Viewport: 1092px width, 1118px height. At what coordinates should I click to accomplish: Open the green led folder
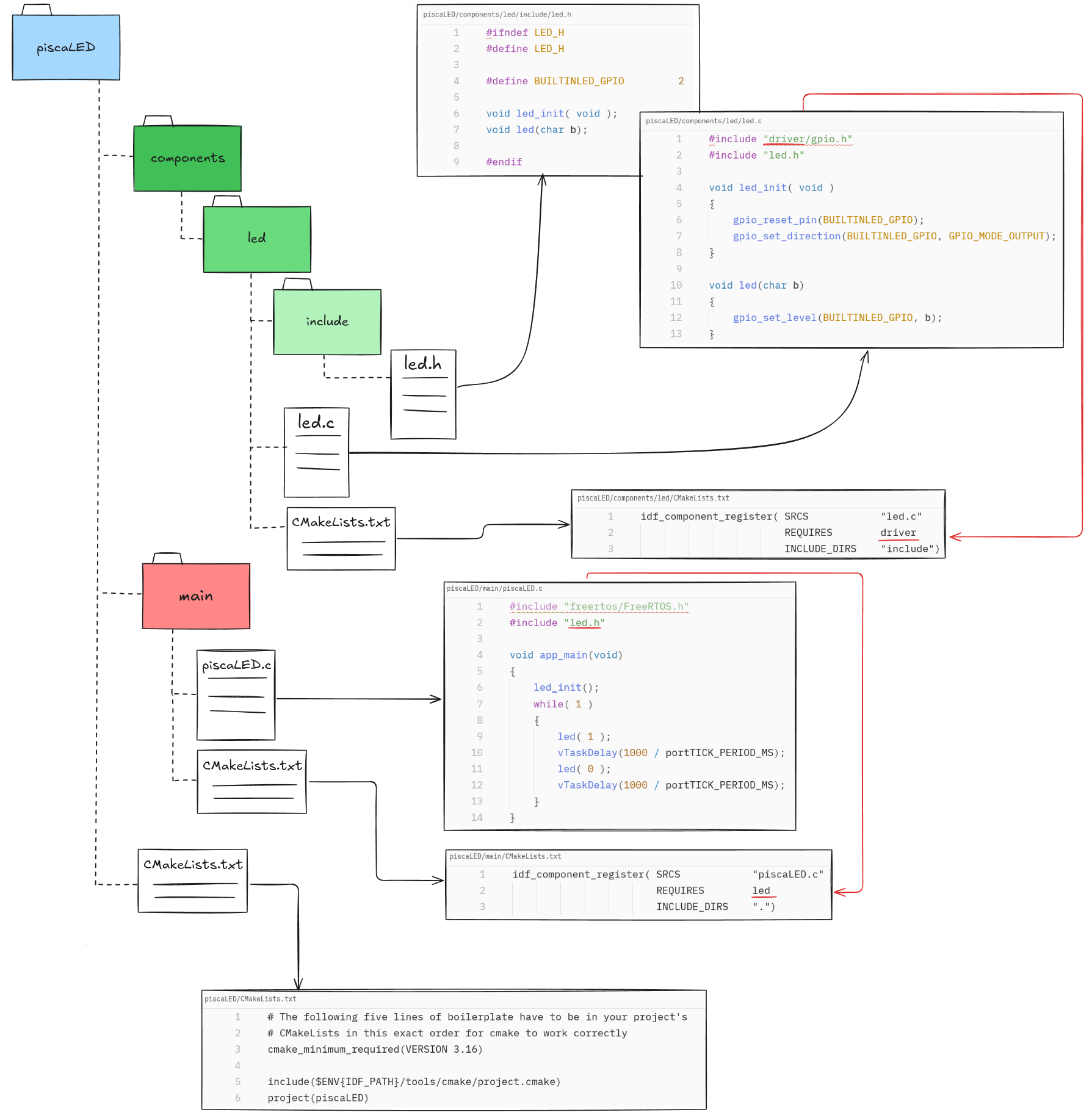(x=257, y=239)
